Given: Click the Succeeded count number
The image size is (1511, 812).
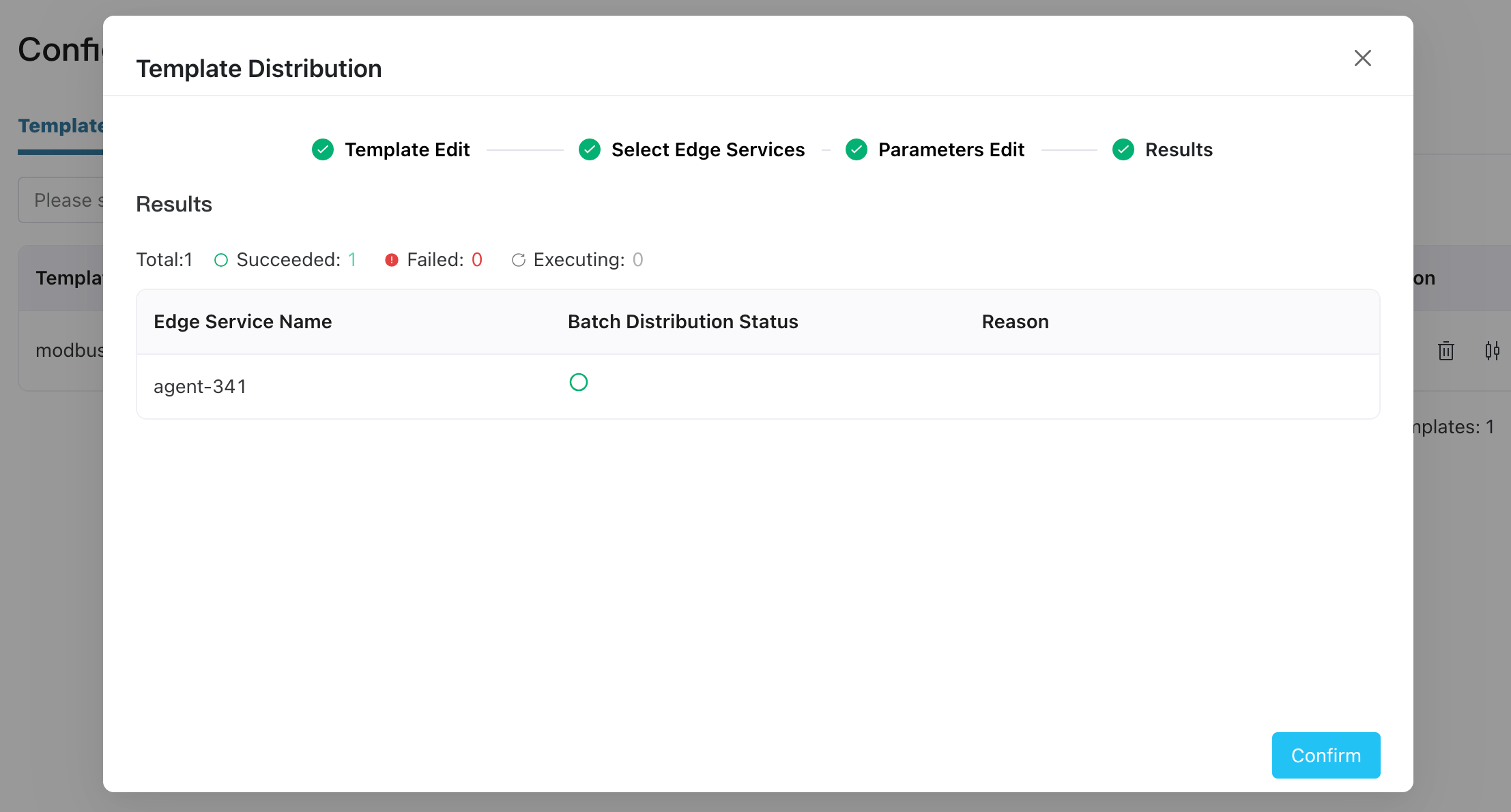Looking at the screenshot, I should click(352, 260).
